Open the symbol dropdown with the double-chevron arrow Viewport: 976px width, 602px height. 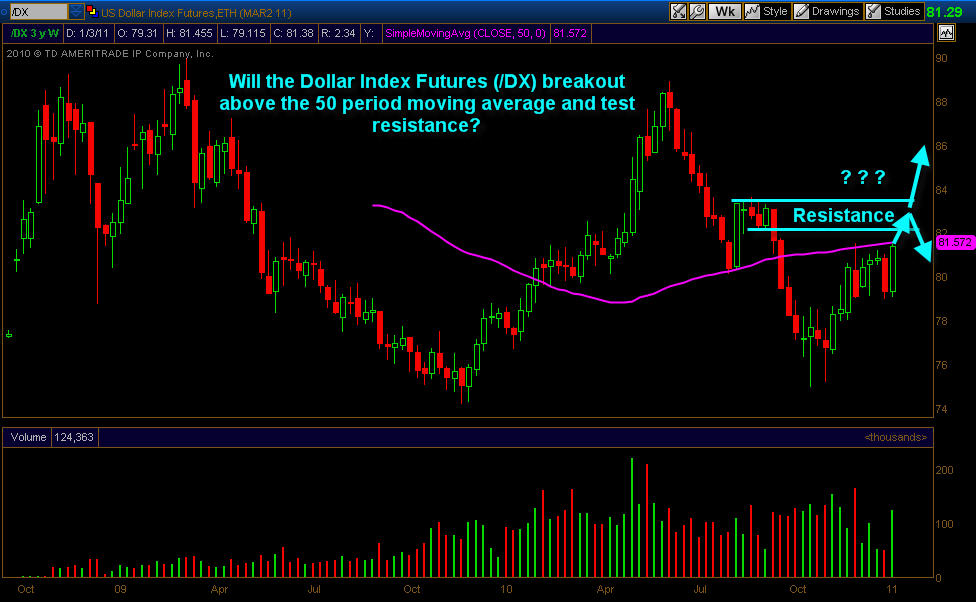pos(76,11)
